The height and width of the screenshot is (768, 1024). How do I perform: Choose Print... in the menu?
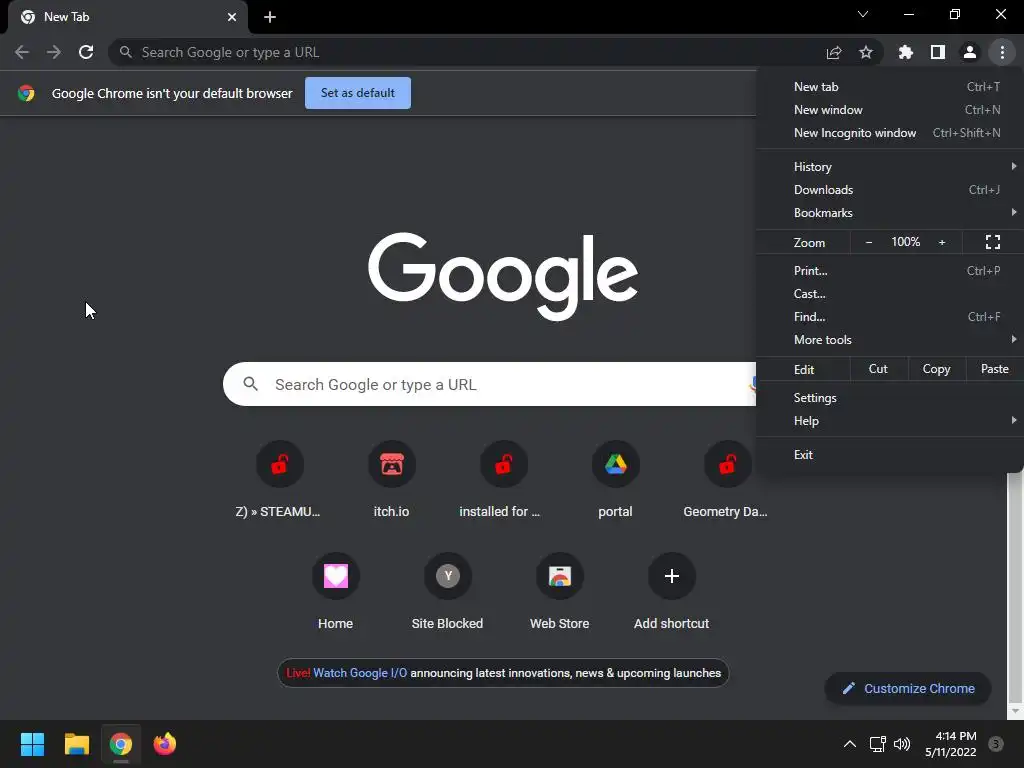coord(889,270)
